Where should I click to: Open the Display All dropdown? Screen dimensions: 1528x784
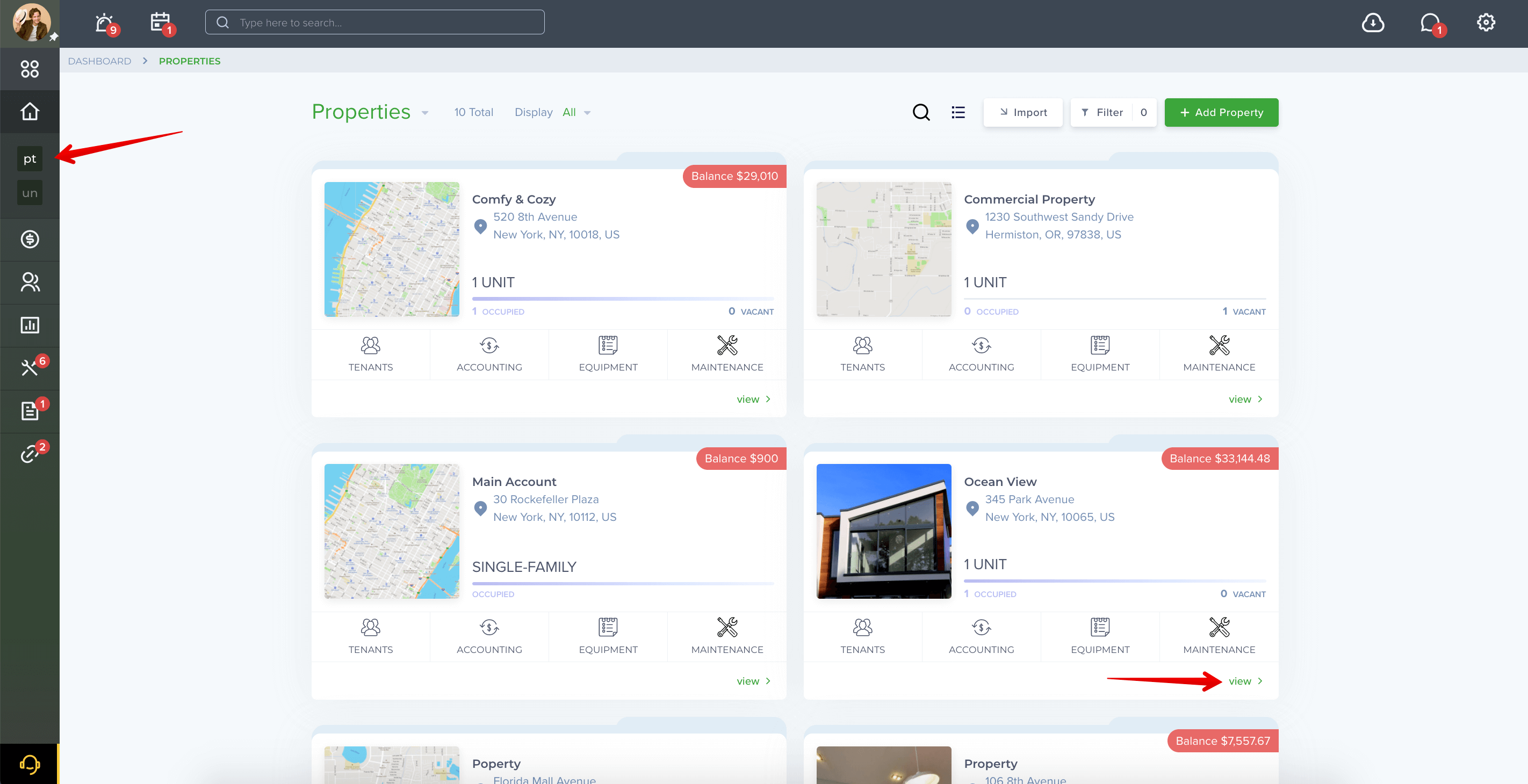click(576, 112)
